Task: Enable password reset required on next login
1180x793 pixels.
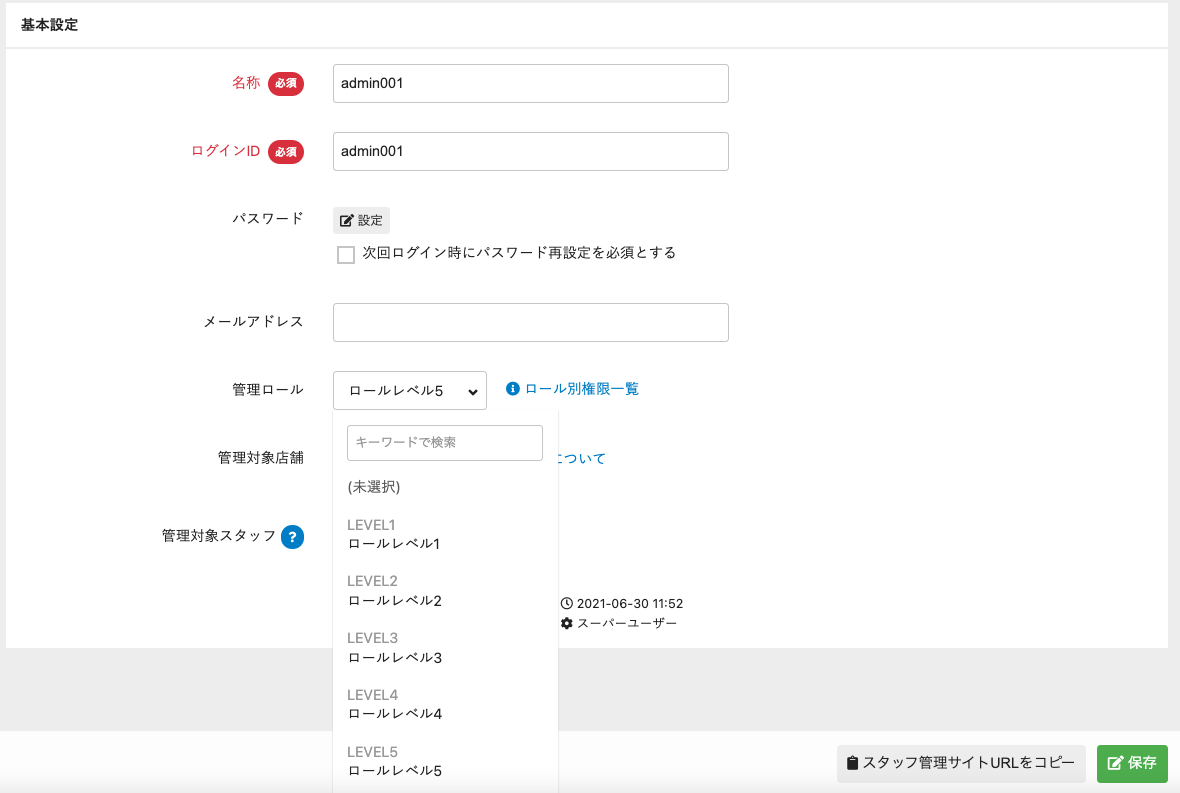Action: tap(346, 254)
